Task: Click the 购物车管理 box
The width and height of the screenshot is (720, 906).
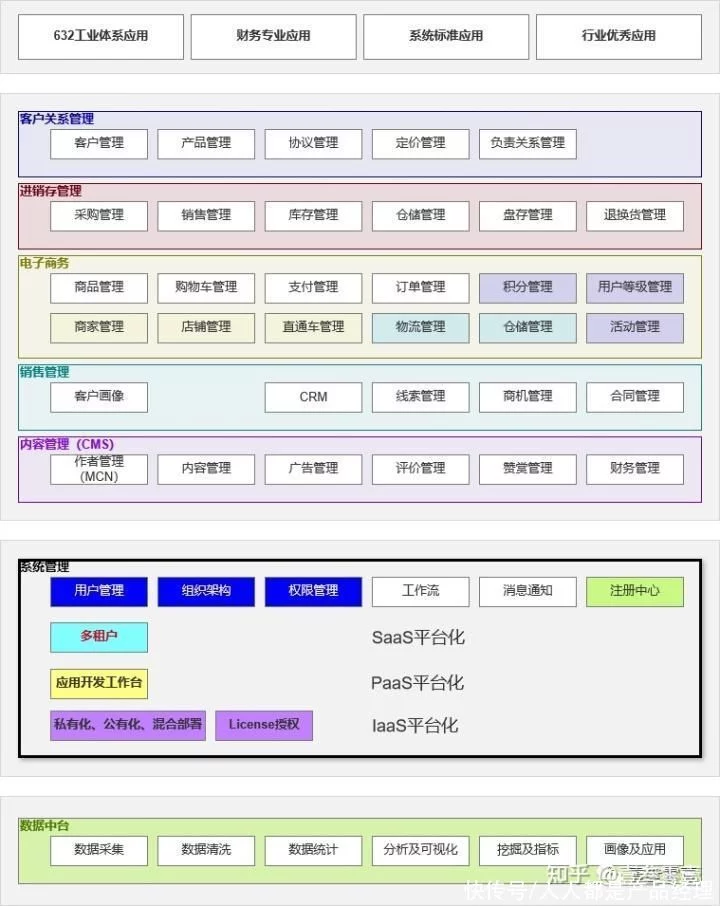Action: [206, 288]
